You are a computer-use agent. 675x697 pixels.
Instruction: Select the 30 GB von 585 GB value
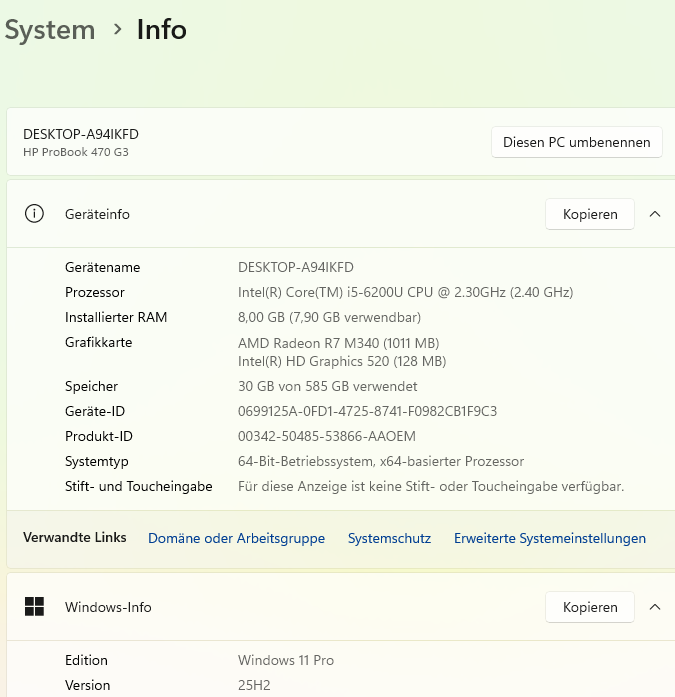328,386
